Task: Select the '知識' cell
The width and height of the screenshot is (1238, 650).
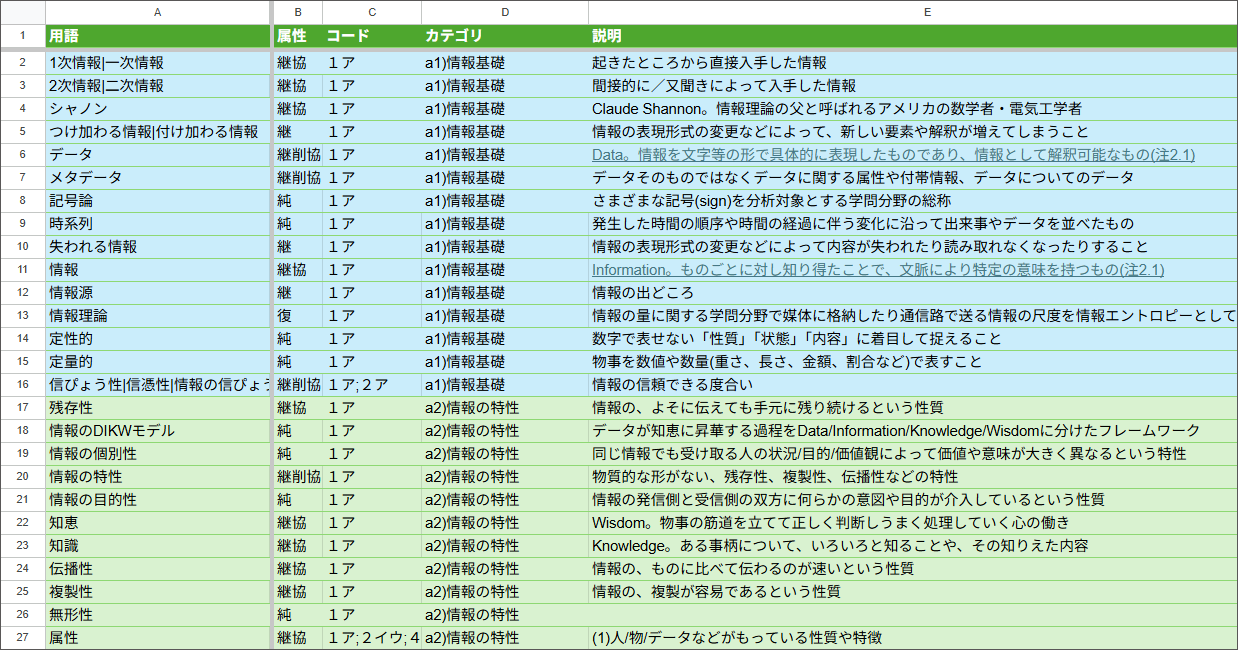Action: tap(158, 546)
